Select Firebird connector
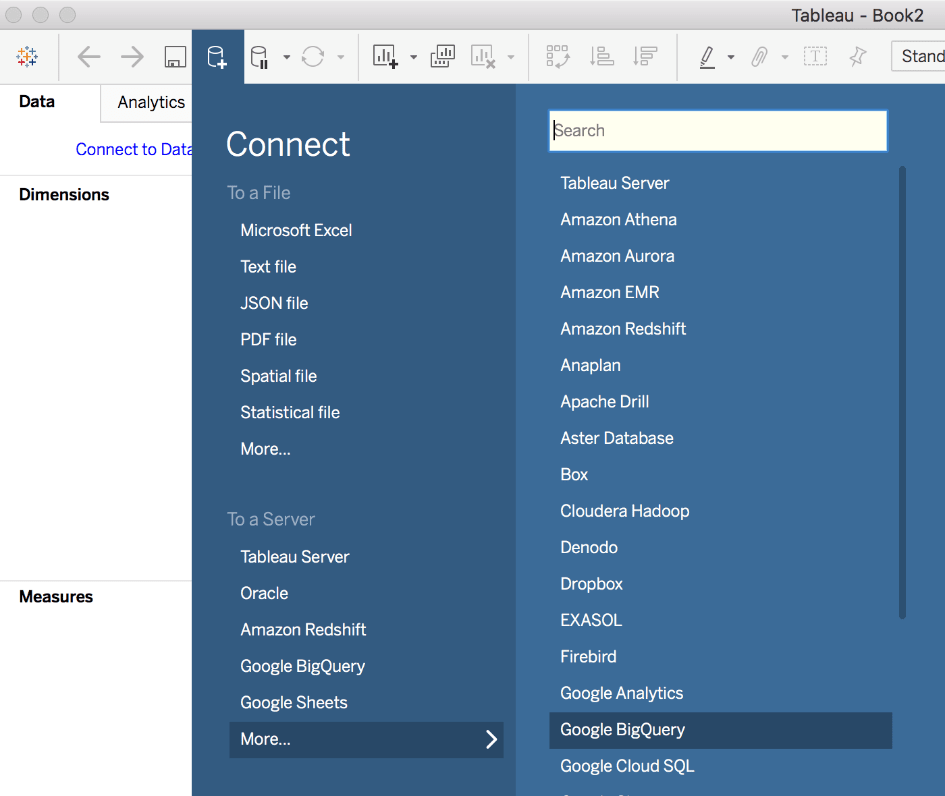 click(588, 657)
